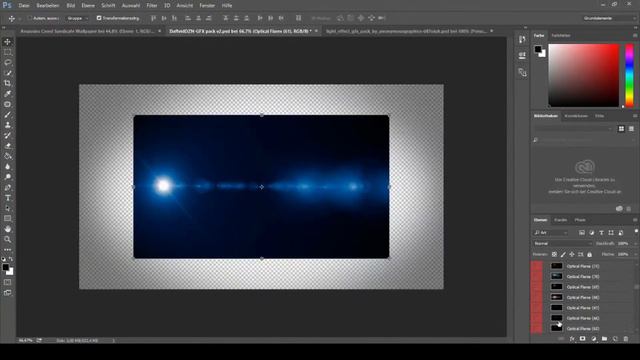Switch to the Farbfelder tab
The width and height of the screenshot is (640, 360).
[560, 36]
